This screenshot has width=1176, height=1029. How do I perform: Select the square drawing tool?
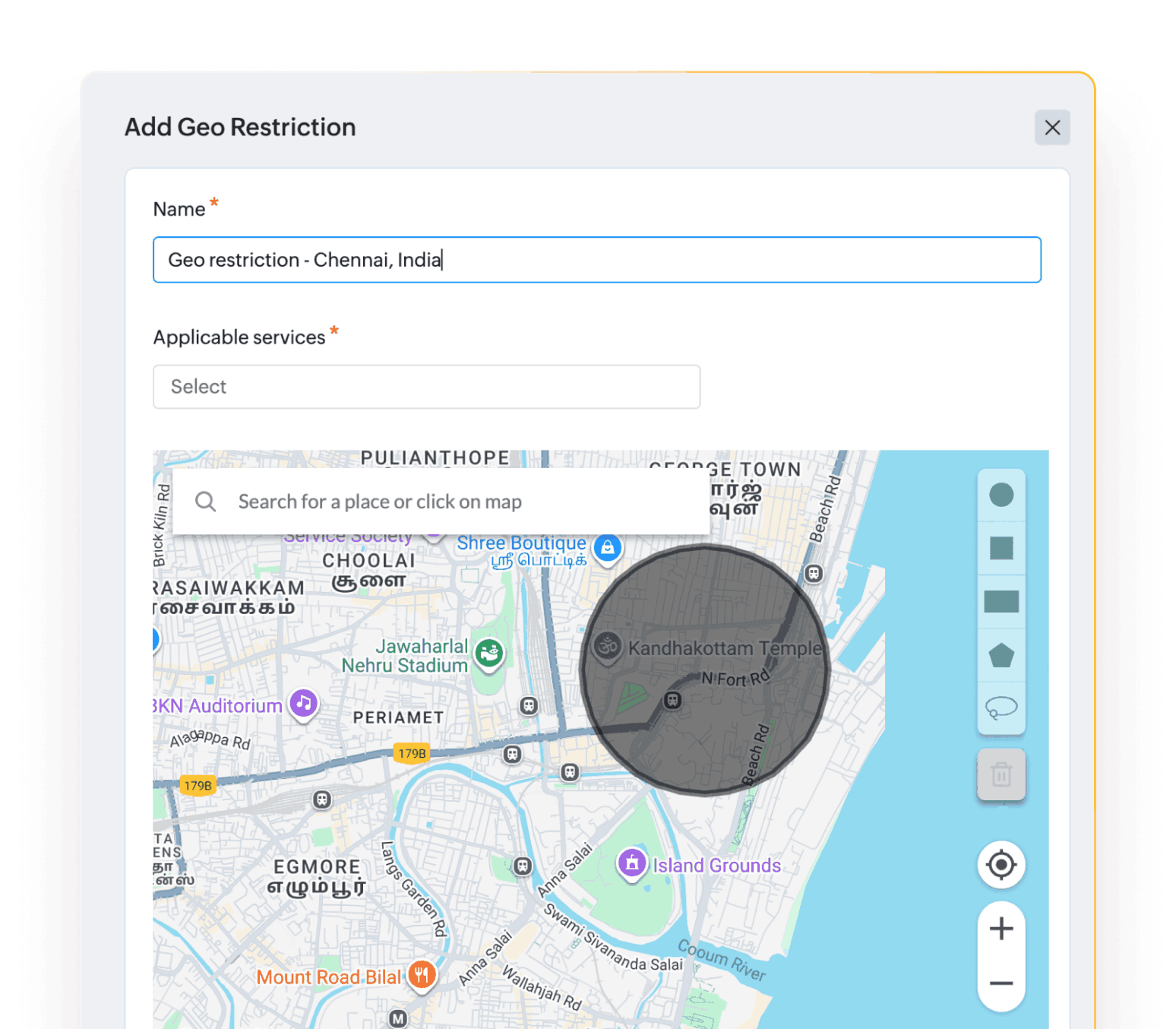1001,549
